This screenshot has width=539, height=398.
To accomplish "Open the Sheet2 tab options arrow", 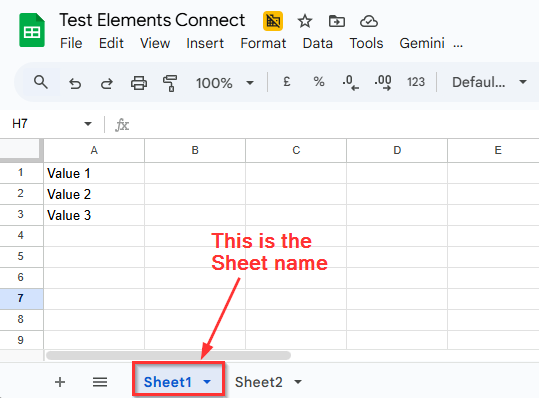I will point(298,382).
